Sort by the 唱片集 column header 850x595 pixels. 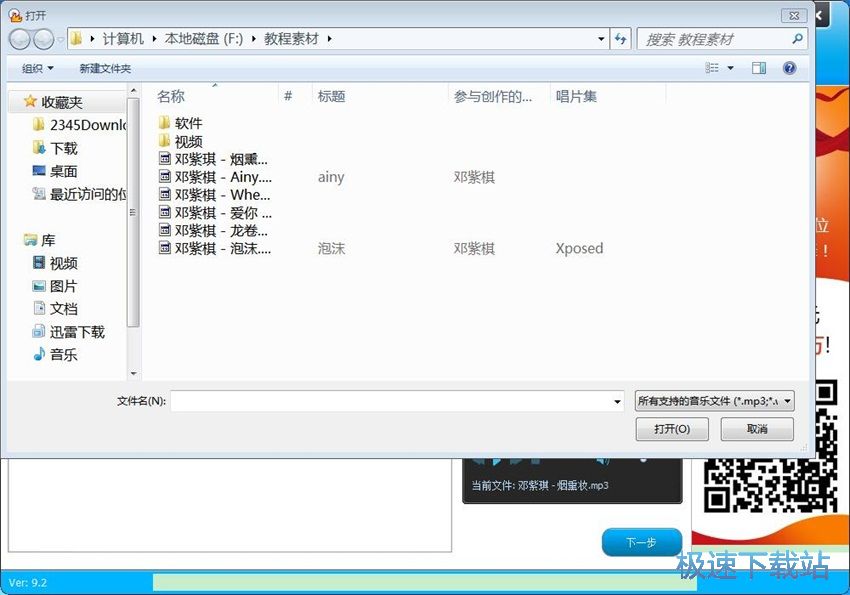(576, 96)
